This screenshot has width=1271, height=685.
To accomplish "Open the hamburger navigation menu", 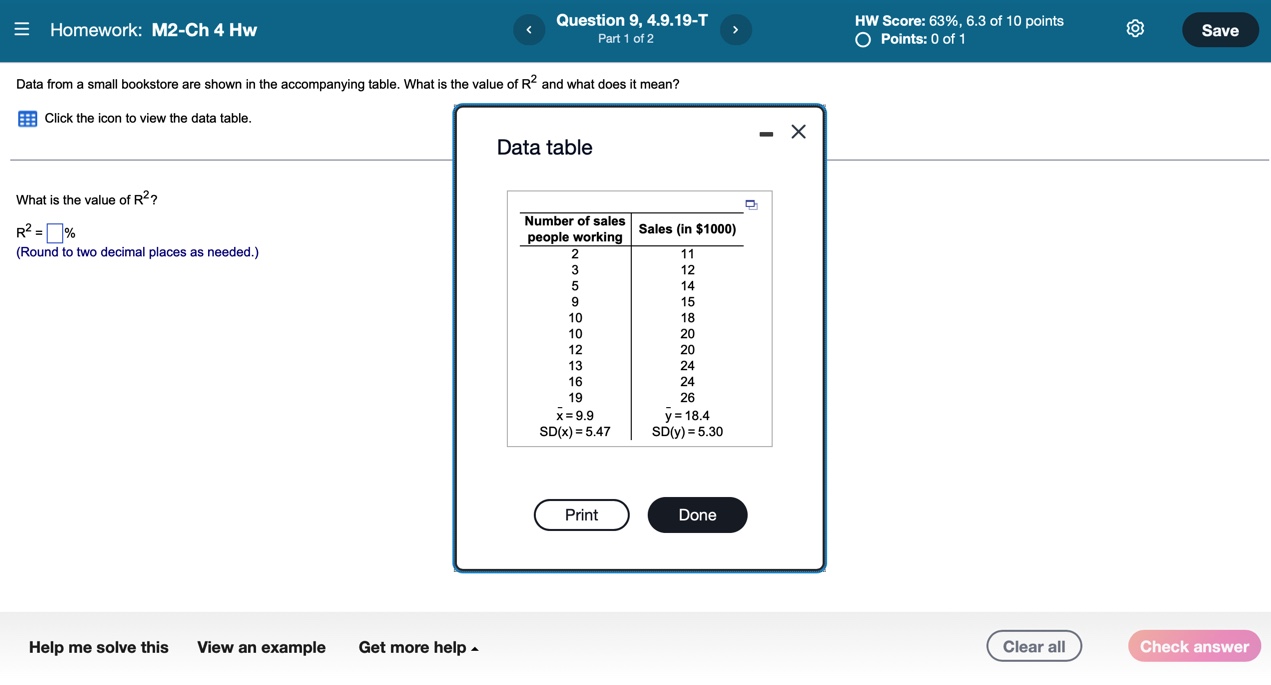I will (x=22, y=30).
